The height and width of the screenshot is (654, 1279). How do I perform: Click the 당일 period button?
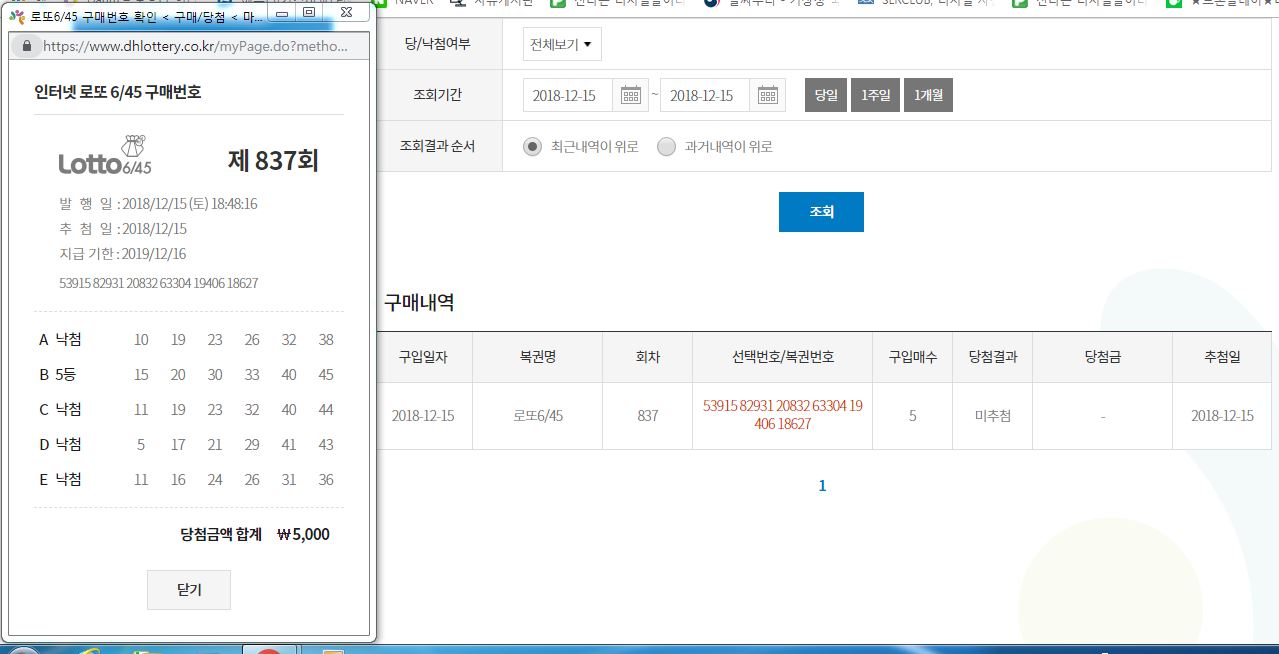[x=826, y=95]
